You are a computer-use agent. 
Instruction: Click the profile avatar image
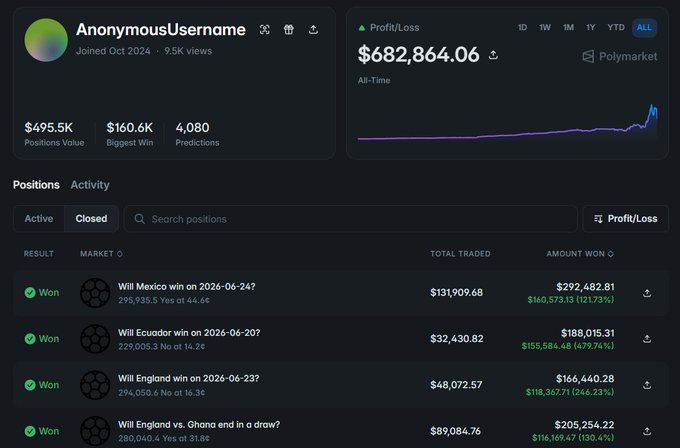(x=46, y=40)
